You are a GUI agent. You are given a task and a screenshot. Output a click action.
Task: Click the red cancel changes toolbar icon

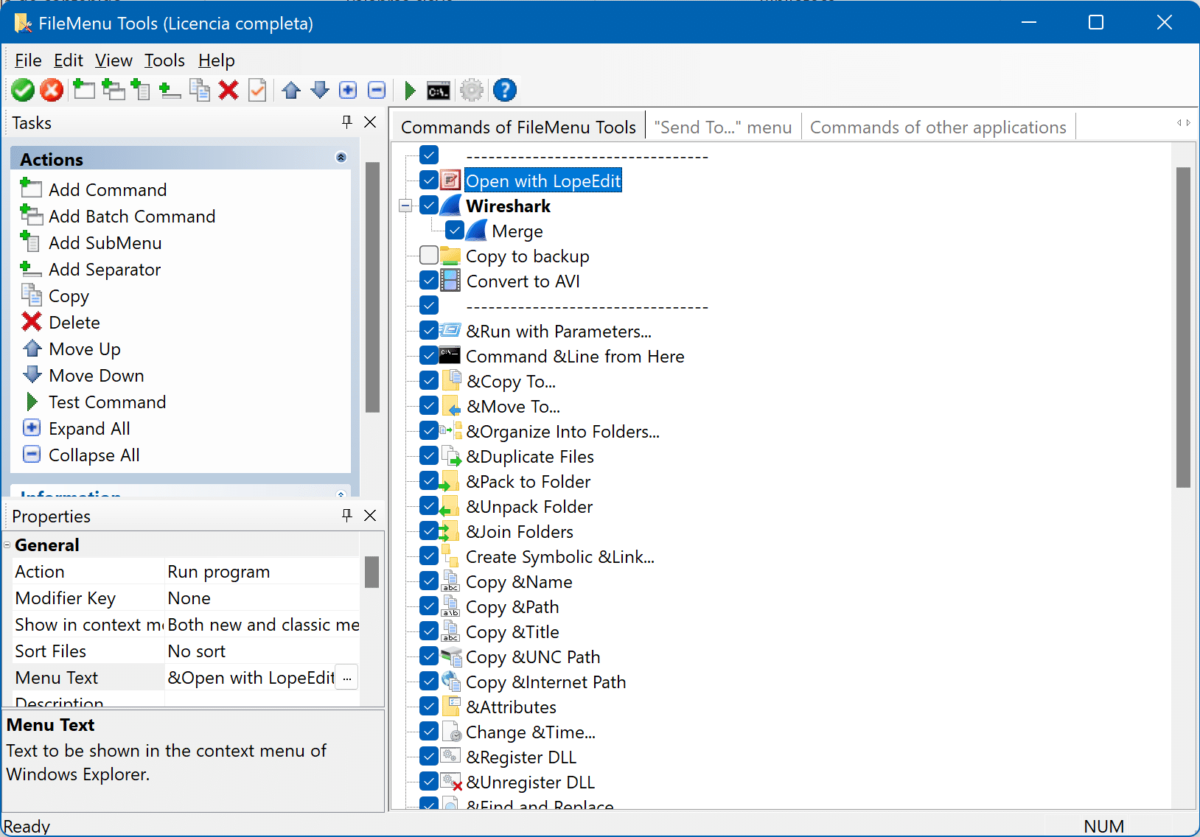(x=51, y=91)
